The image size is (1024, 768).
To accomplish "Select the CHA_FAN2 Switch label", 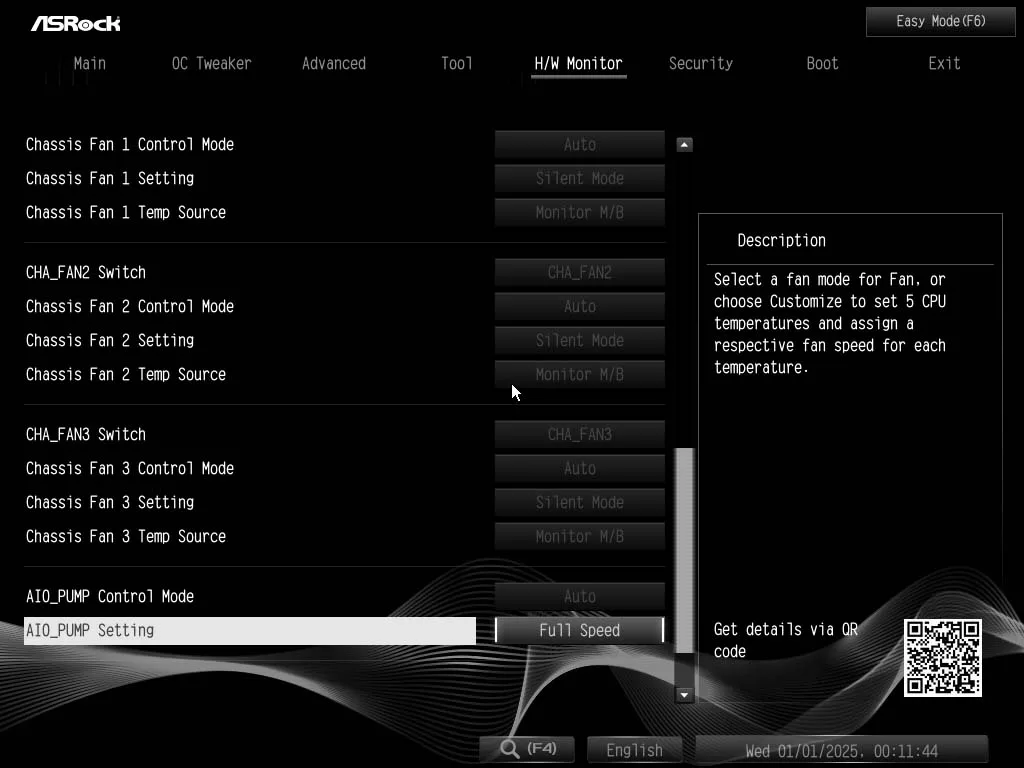I will coord(86,272).
